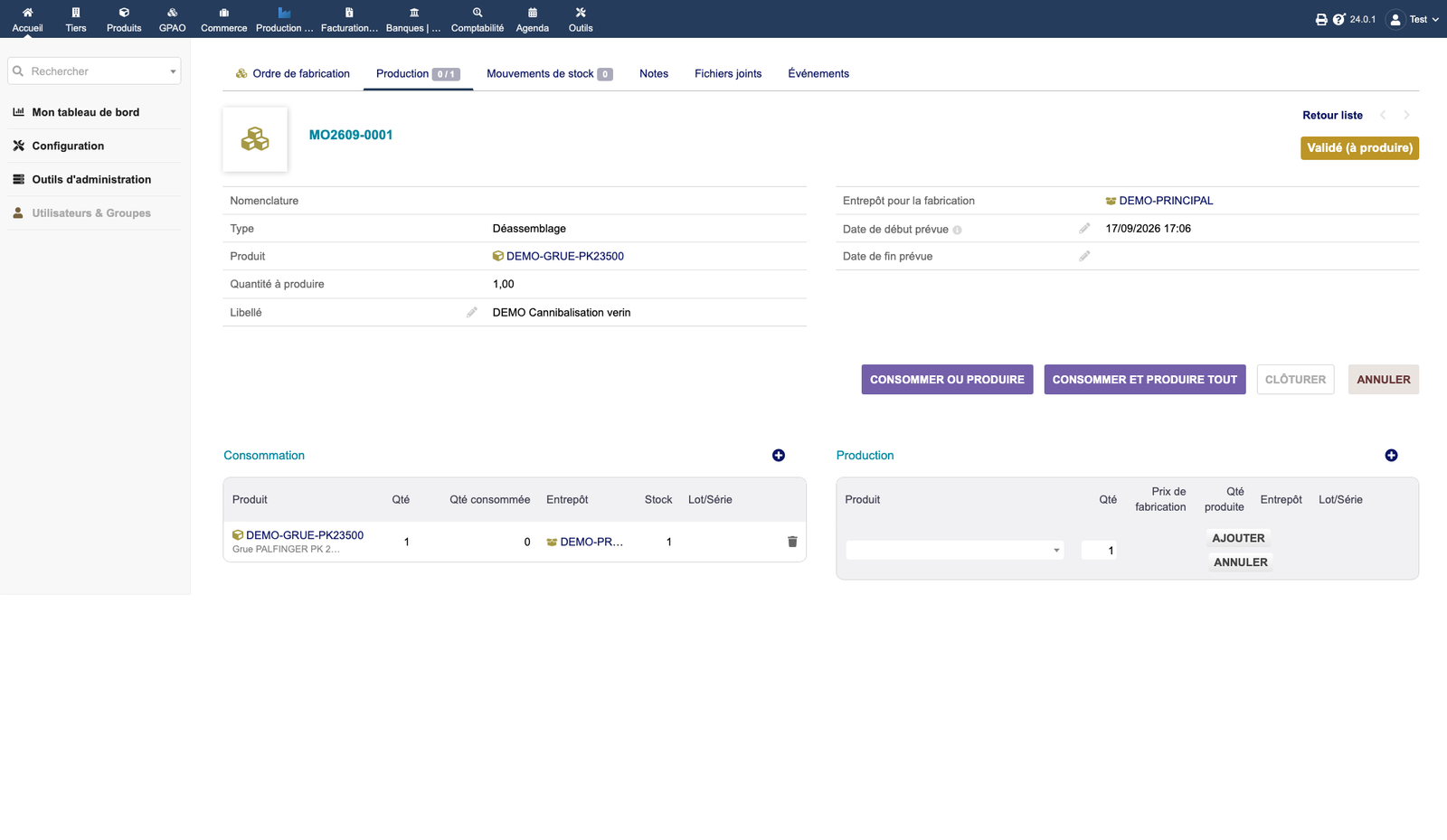Screen dimensions: 1447x840
Task: Add a line to Production with plus icon
Action: pos(1391,456)
